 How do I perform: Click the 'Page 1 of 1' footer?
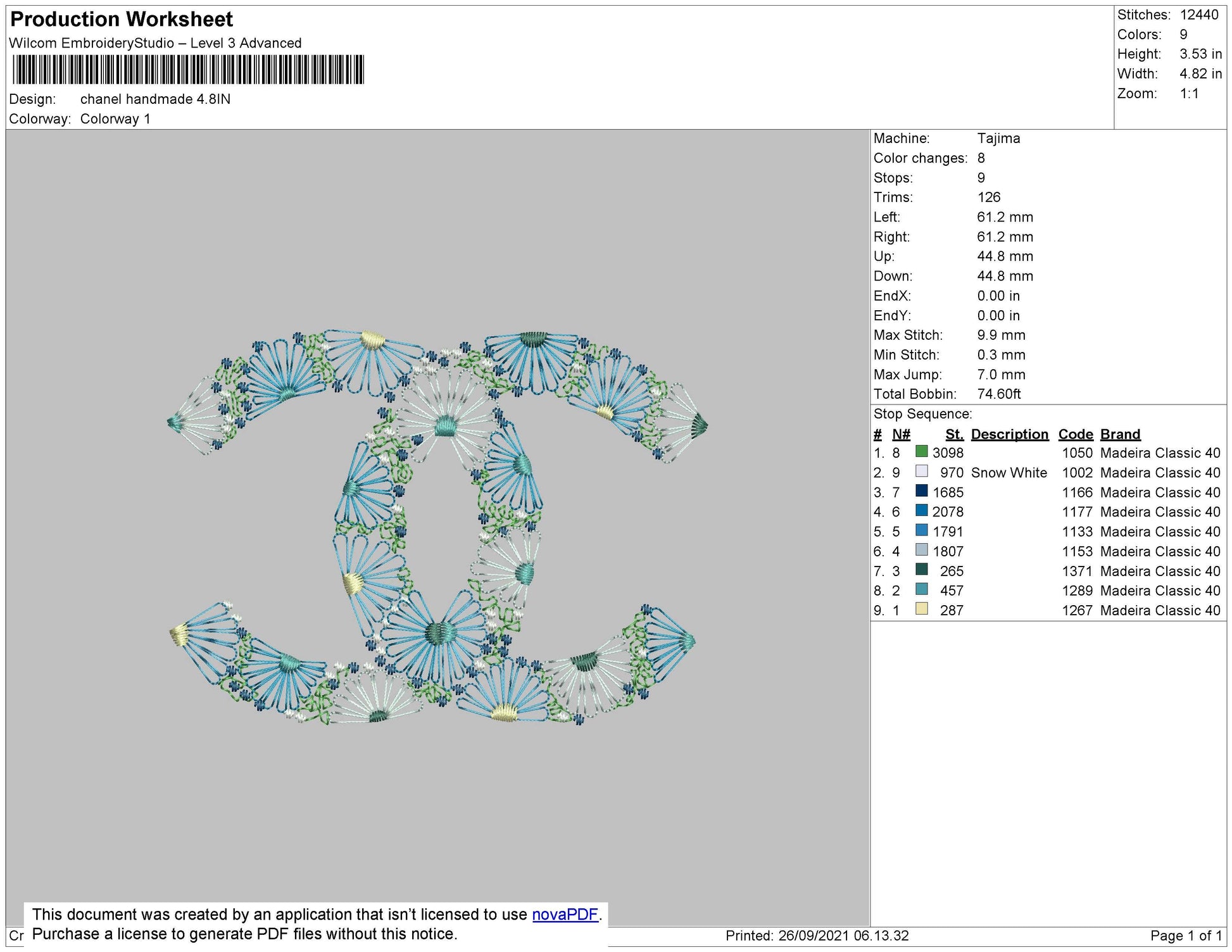tap(1186, 936)
